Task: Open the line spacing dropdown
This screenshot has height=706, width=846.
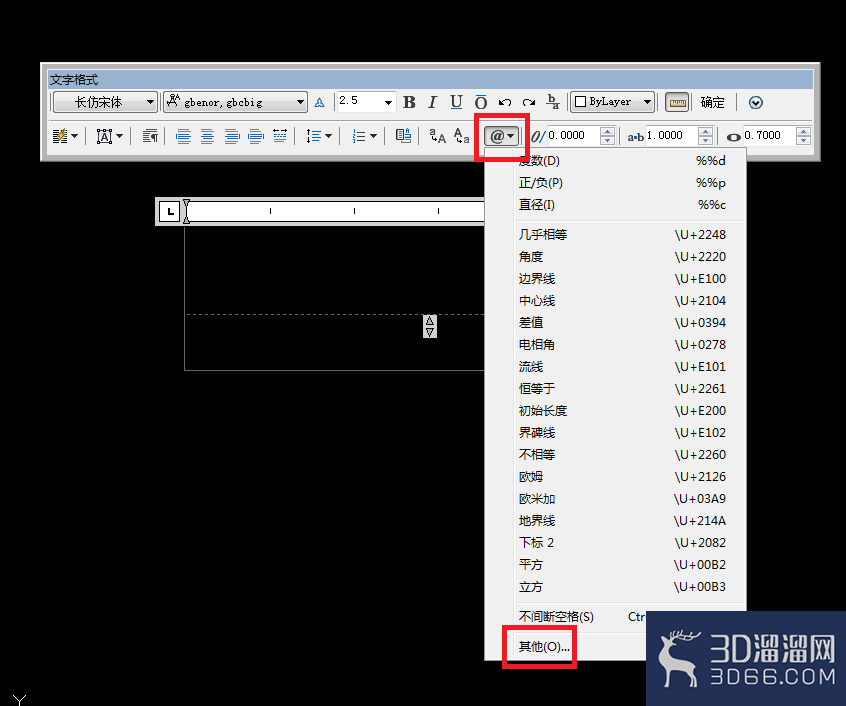Action: pos(319,136)
